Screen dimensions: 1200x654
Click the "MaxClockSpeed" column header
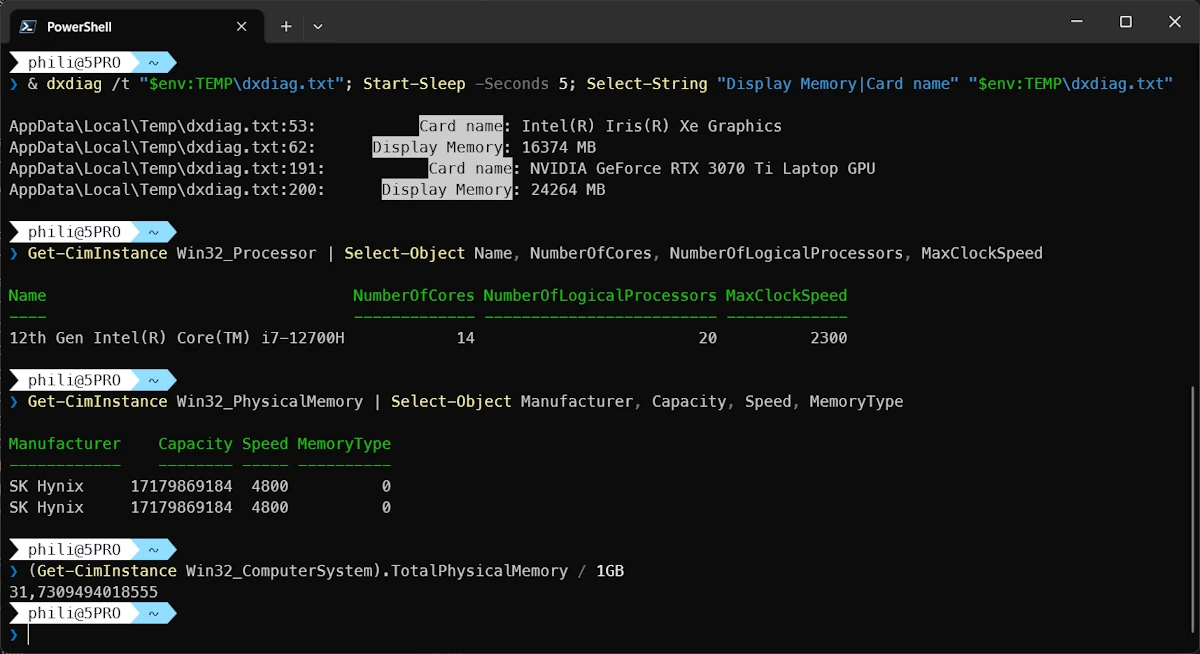coord(787,295)
